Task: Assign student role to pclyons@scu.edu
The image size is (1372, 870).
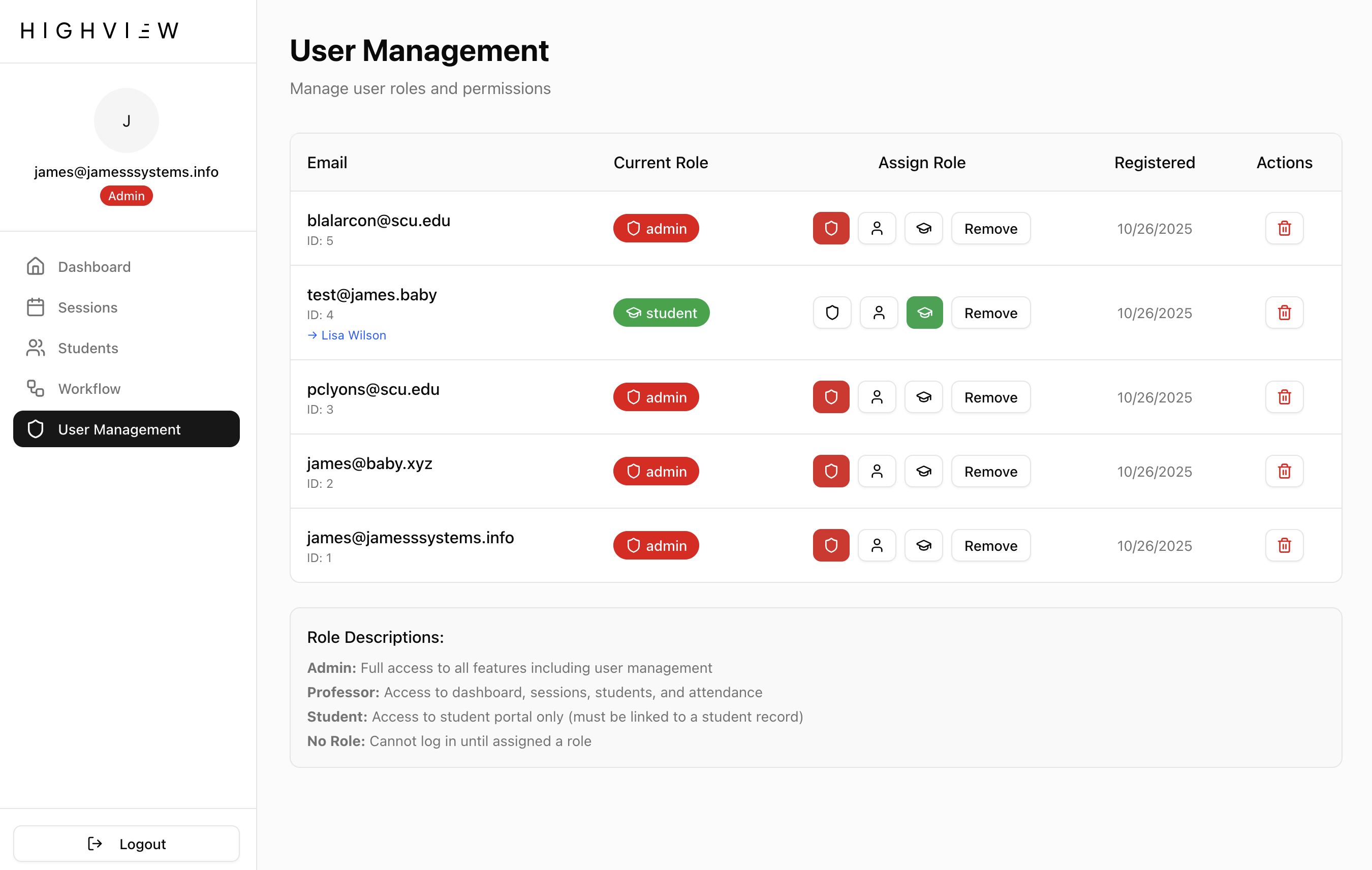Action: pos(924,397)
